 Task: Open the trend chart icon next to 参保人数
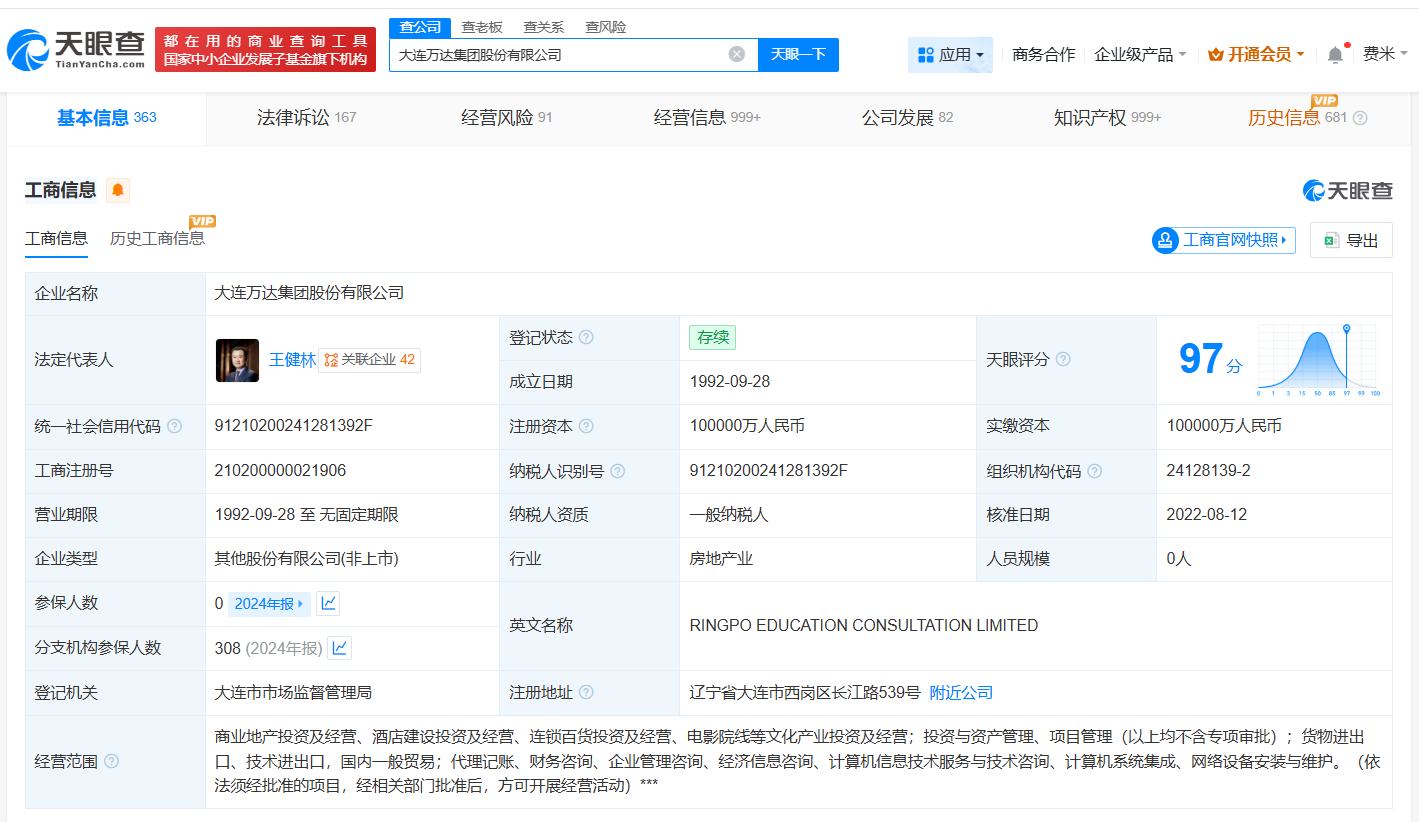click(x=327, y=602)
